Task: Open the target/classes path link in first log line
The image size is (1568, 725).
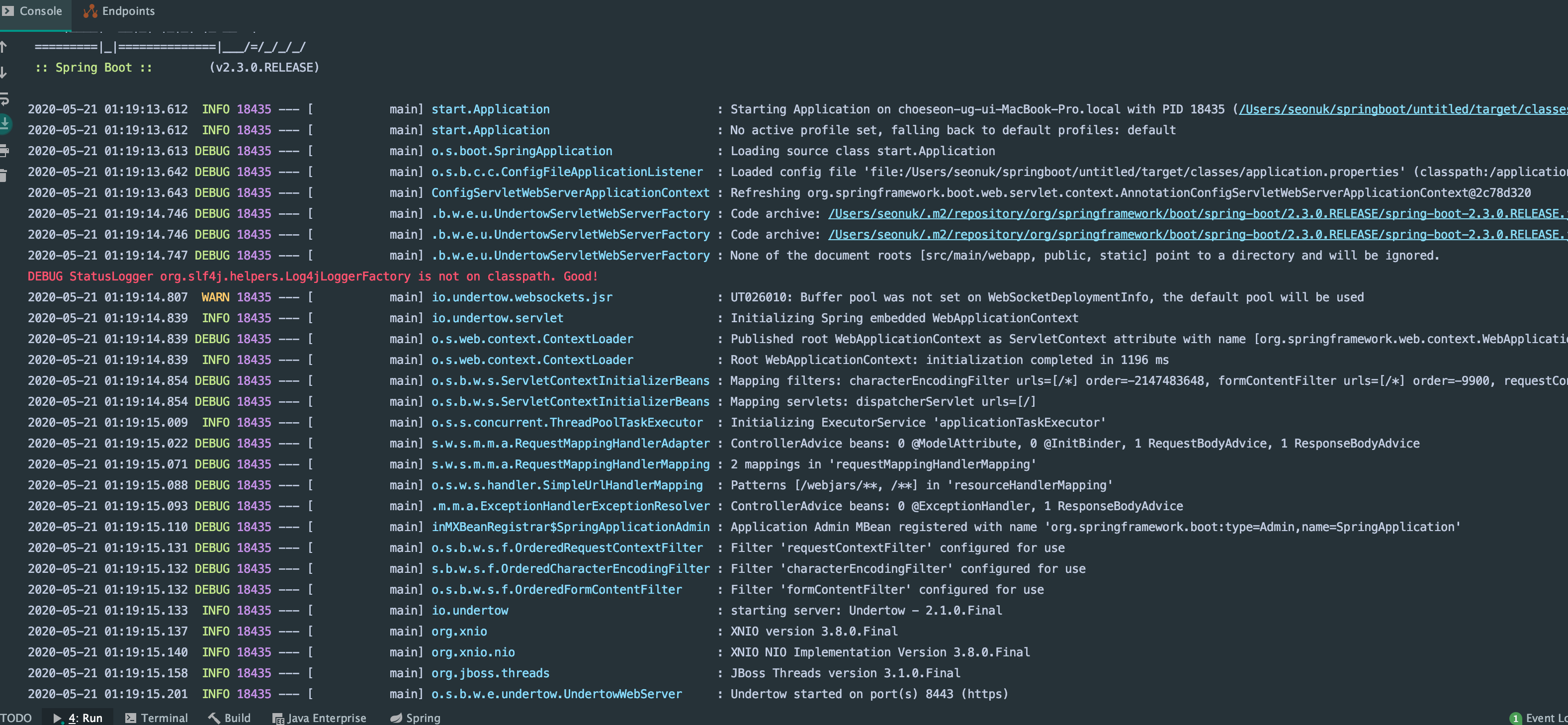Action: tap(1400, 109)
